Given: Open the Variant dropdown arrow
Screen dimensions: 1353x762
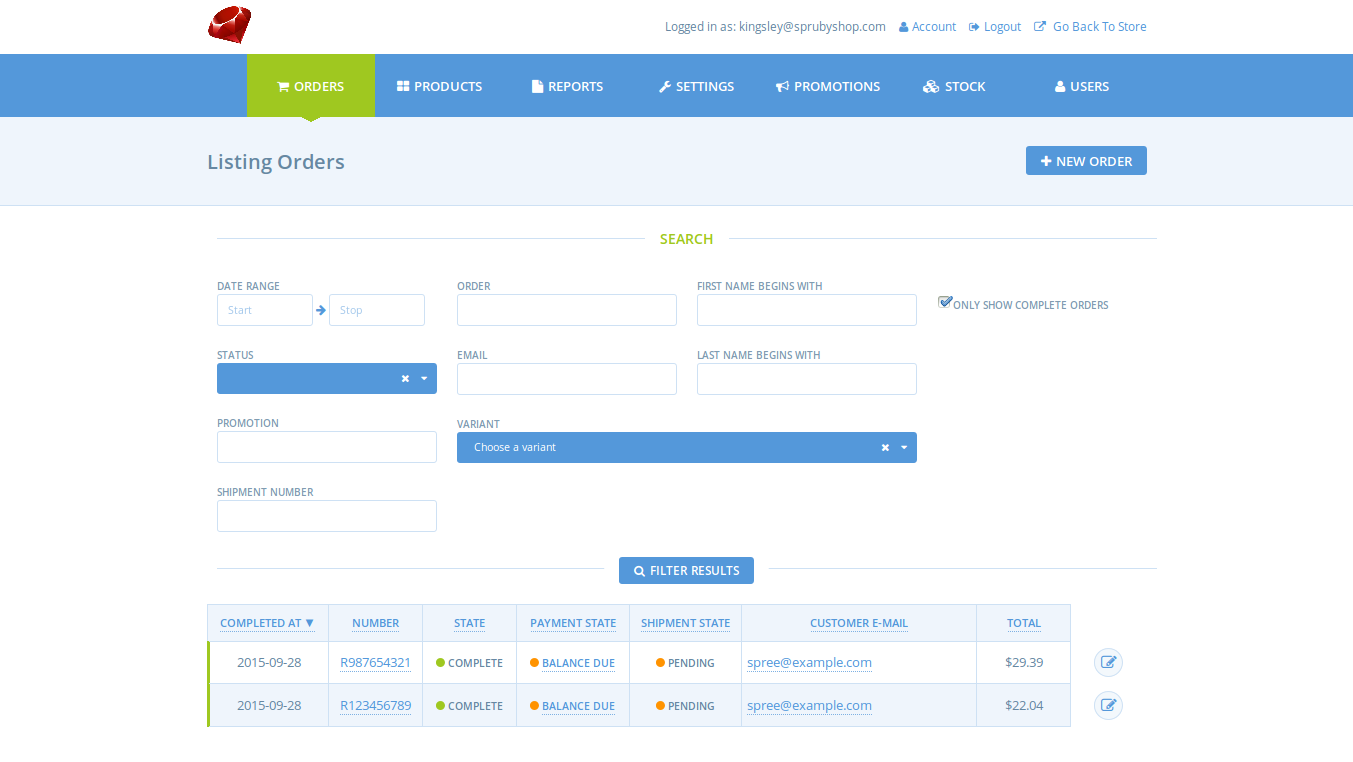Looking at the screenshot, I should (904, 448).
